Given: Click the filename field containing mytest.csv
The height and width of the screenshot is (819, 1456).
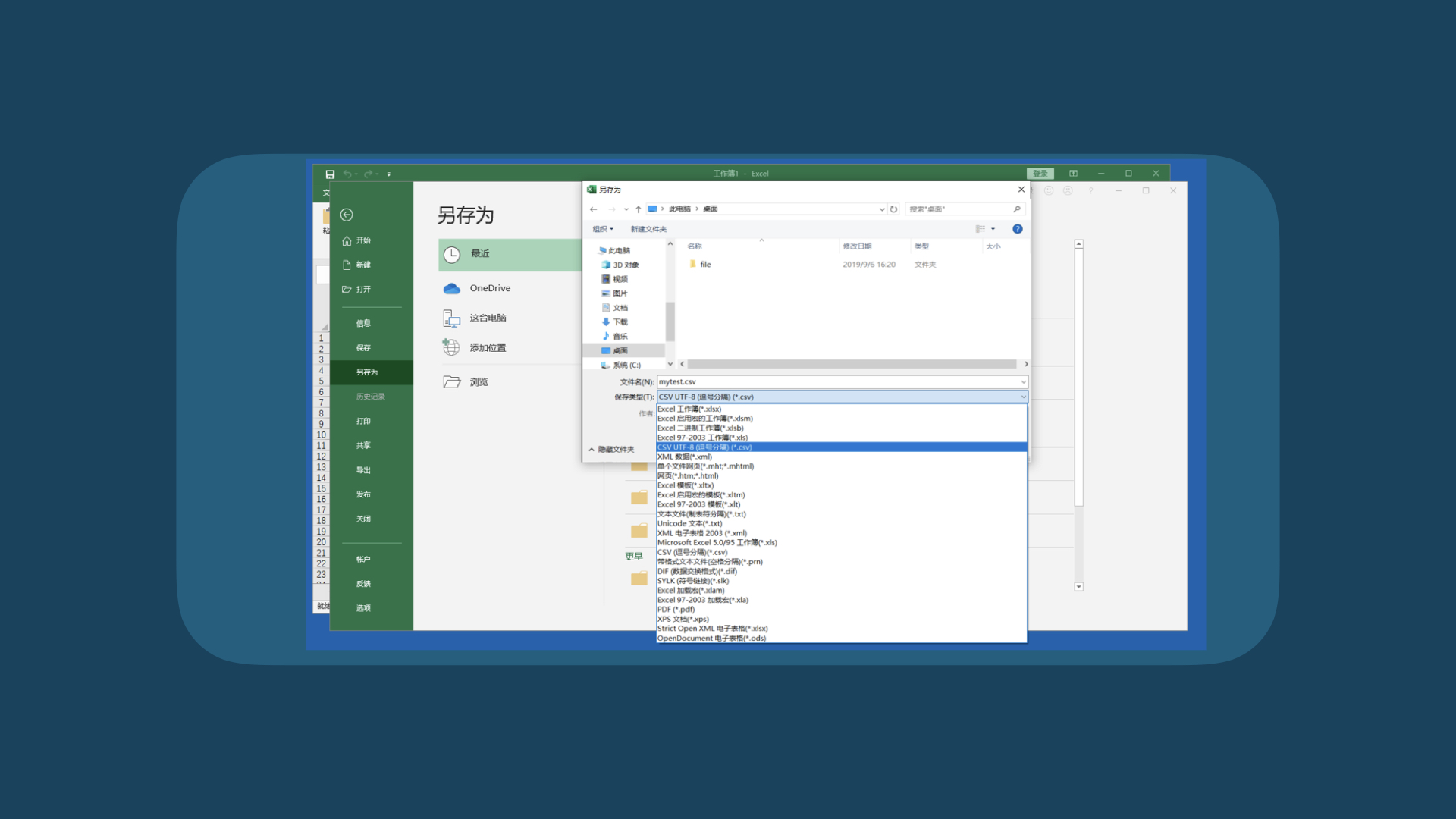Looking at the screenshot, I should pos(842,381).
